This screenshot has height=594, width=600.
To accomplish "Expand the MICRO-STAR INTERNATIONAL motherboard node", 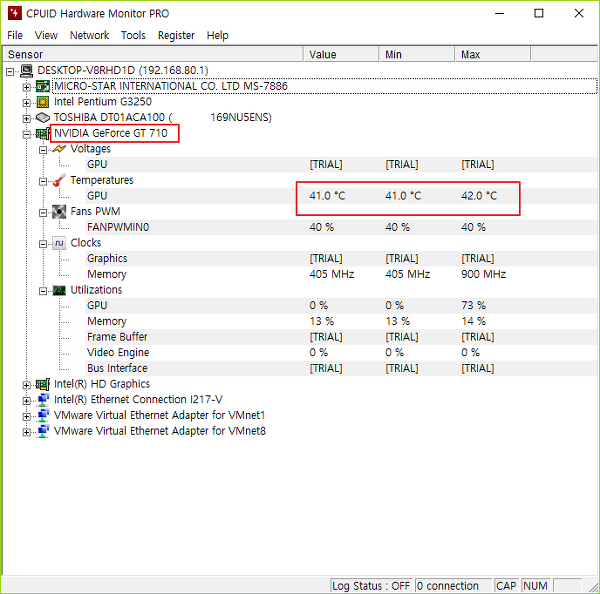I will pos(26,87).
